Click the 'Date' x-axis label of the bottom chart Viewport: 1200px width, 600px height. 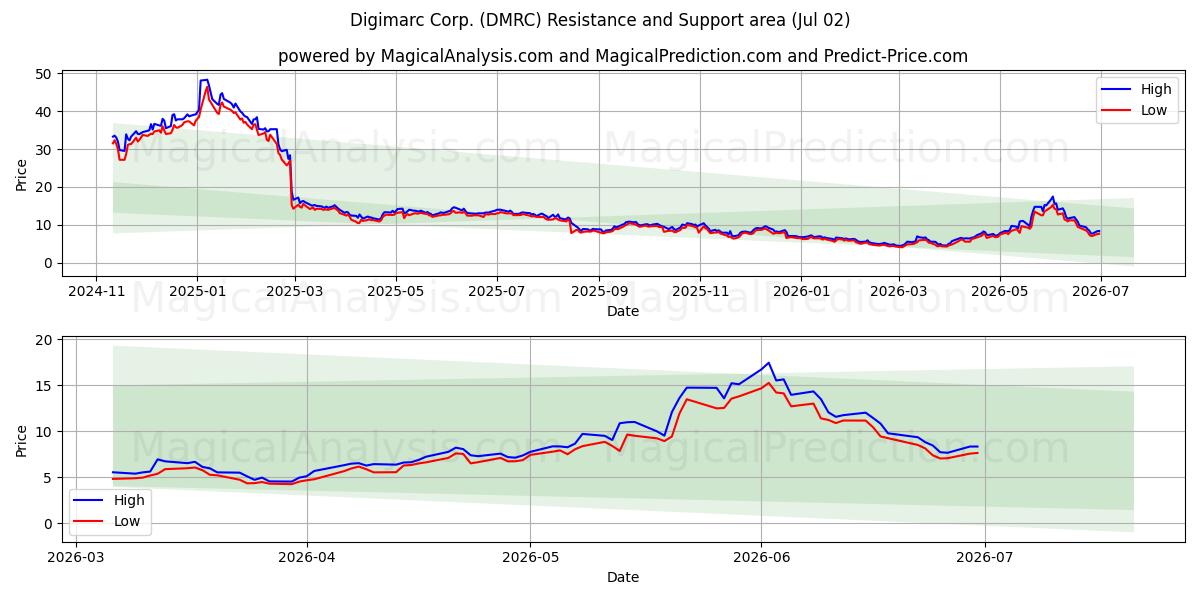coord(623,577)
